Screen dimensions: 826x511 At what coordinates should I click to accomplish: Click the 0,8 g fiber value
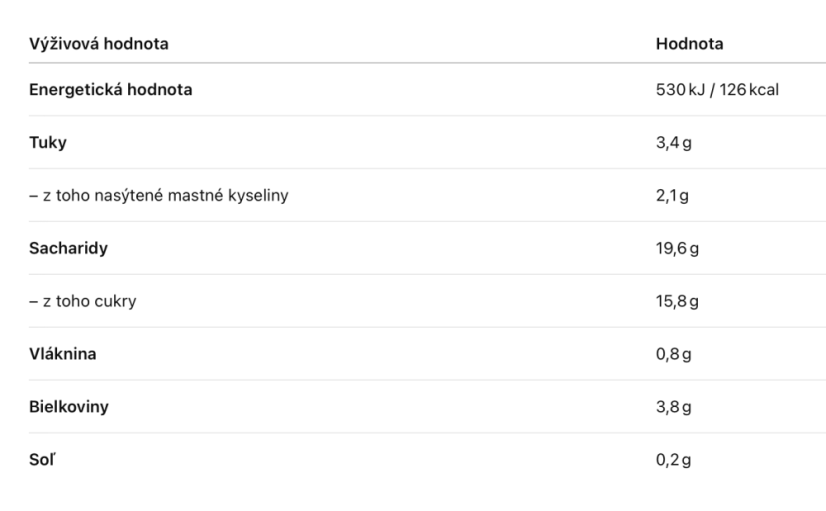(x=674, y=354)
